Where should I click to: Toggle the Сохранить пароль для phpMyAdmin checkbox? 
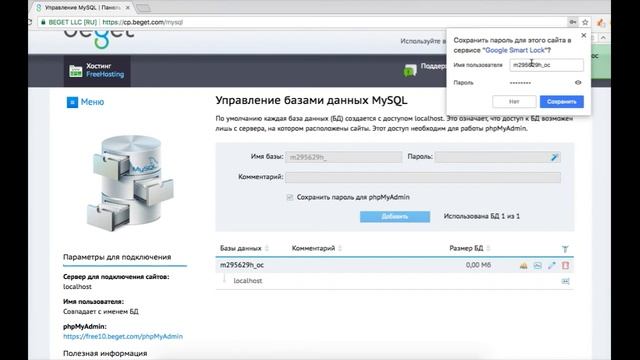pos(290,198)
